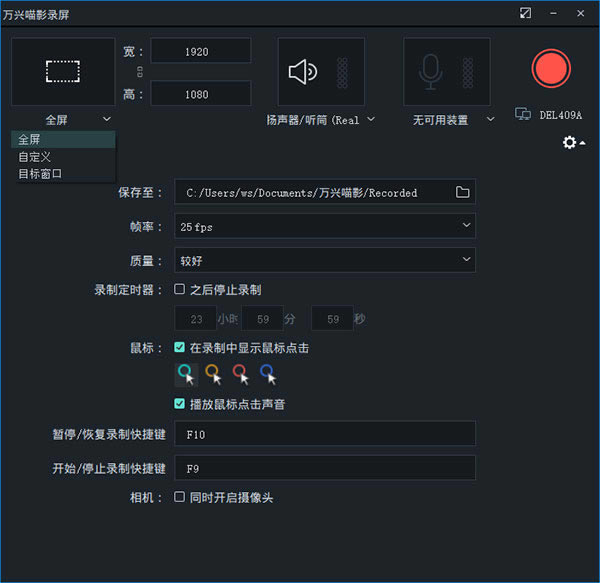This screenshot has width=600, height=583.
Task: Open the frame rate 25 fps dropdown
Action: click(x=324, y=226)
